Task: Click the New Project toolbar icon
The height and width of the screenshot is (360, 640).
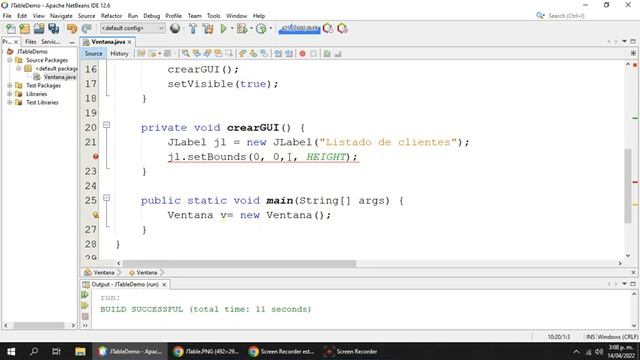Action: 24,29
